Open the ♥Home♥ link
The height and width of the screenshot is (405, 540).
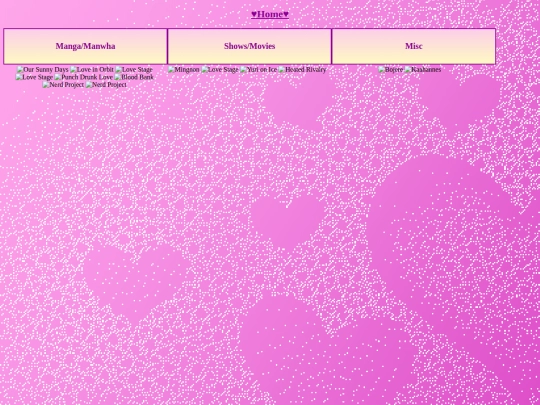pos(270,14)
